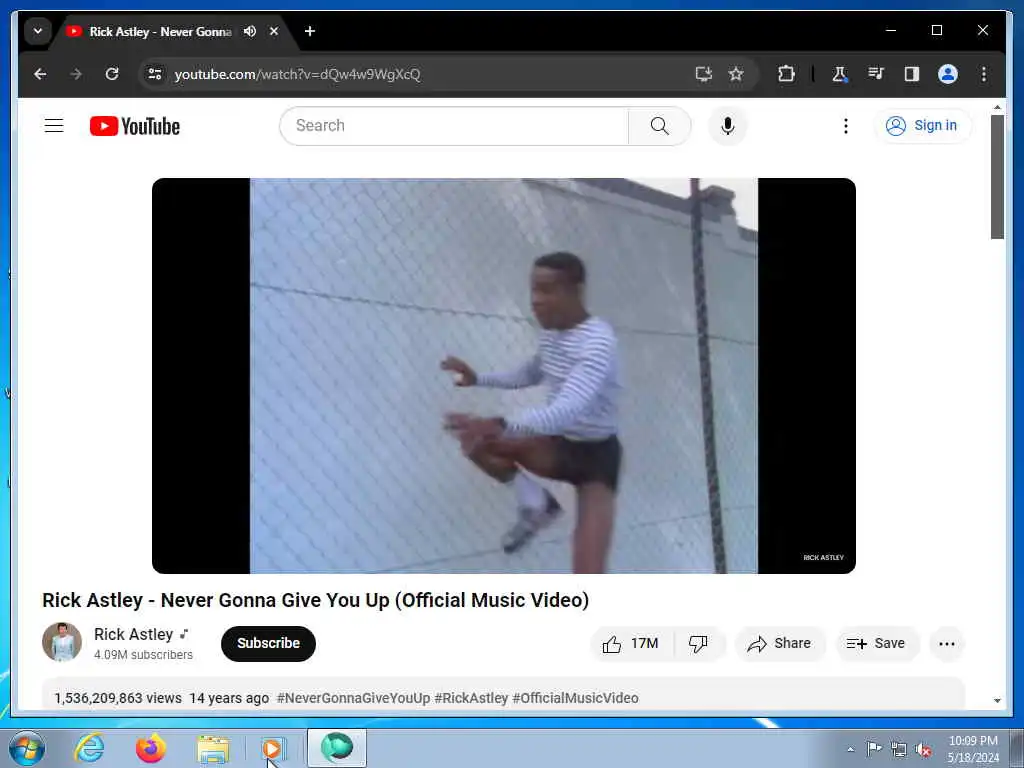
Task: Install YouTube app icon in address bar
Action: (703, 74)
